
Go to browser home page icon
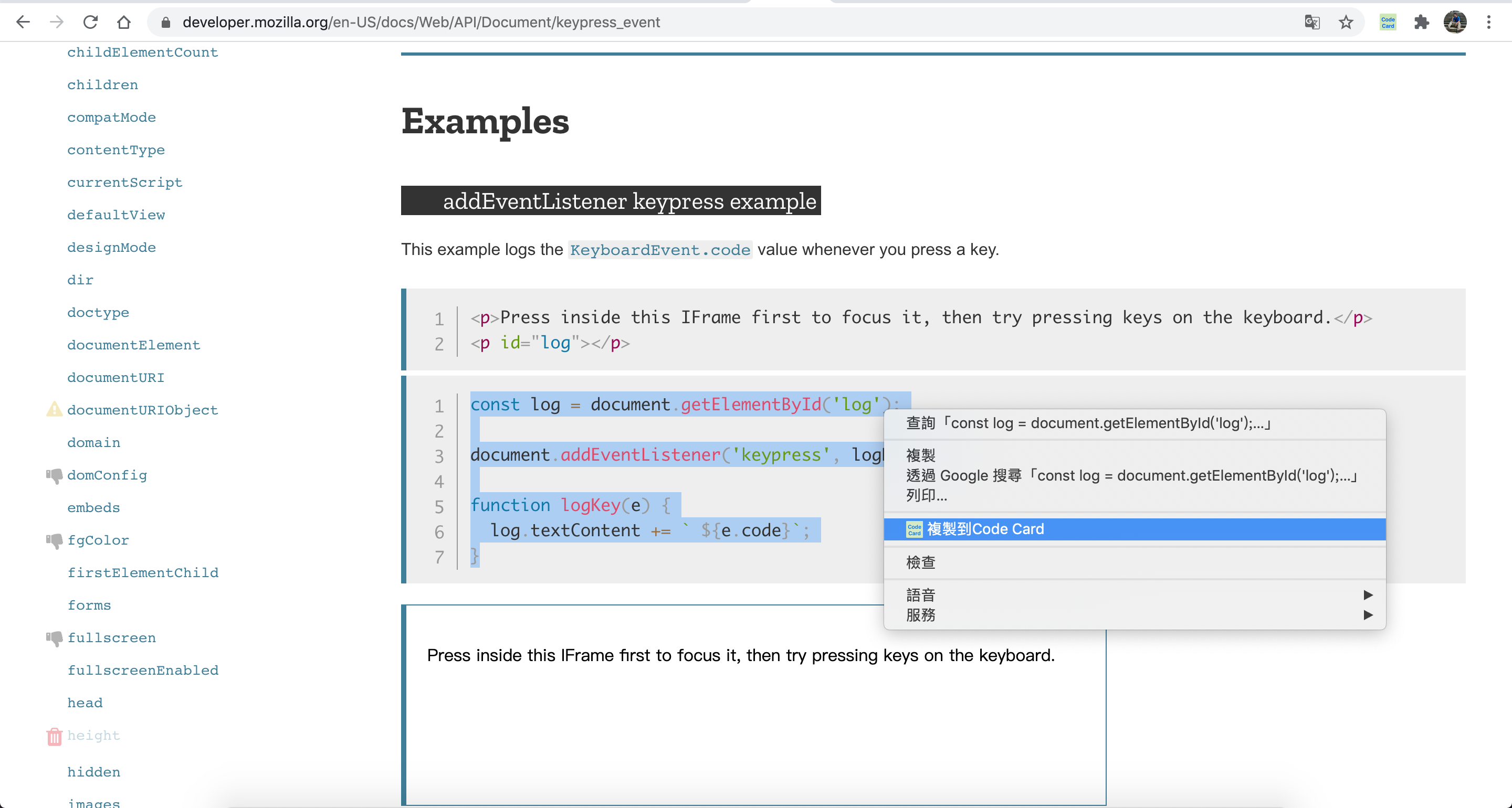pyautogui.click(x=124, y=22)
